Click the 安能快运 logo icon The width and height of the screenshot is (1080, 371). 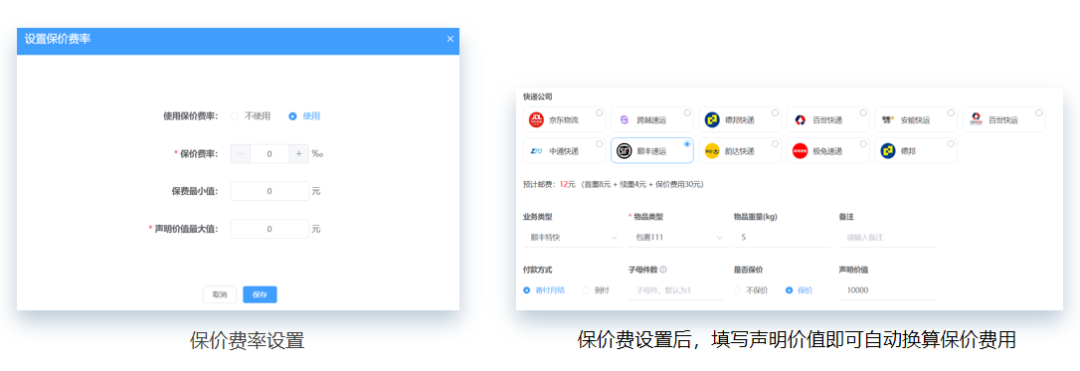coord(888,120)
